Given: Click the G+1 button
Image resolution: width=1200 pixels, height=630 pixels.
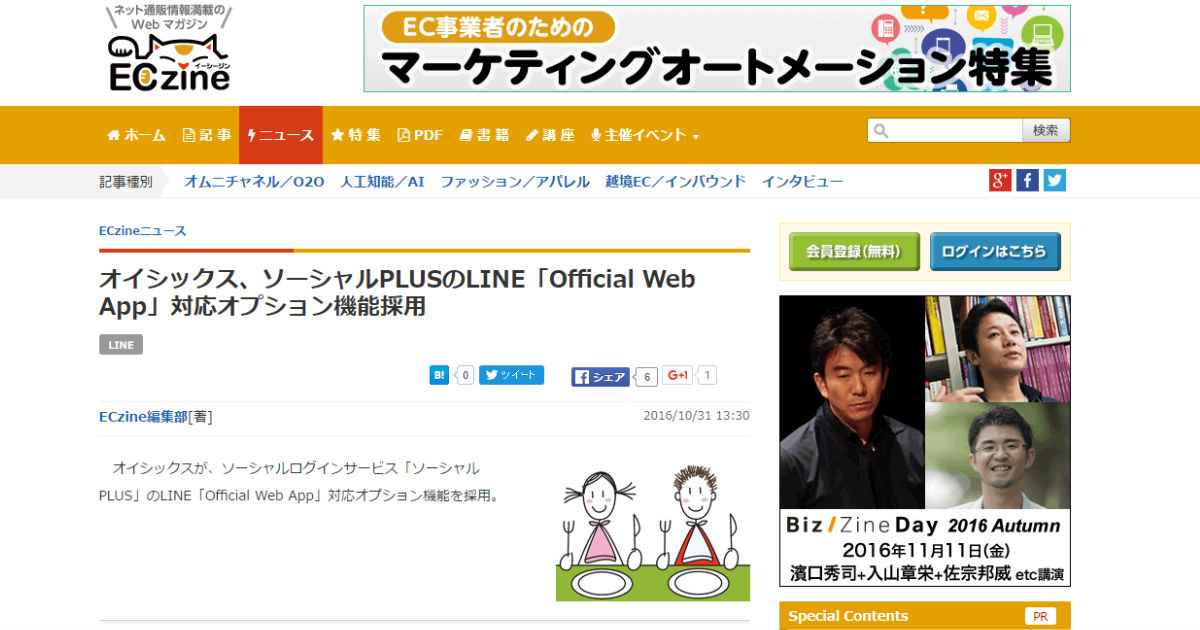Looking at the screenshot, I should click(x=677, y=375).
